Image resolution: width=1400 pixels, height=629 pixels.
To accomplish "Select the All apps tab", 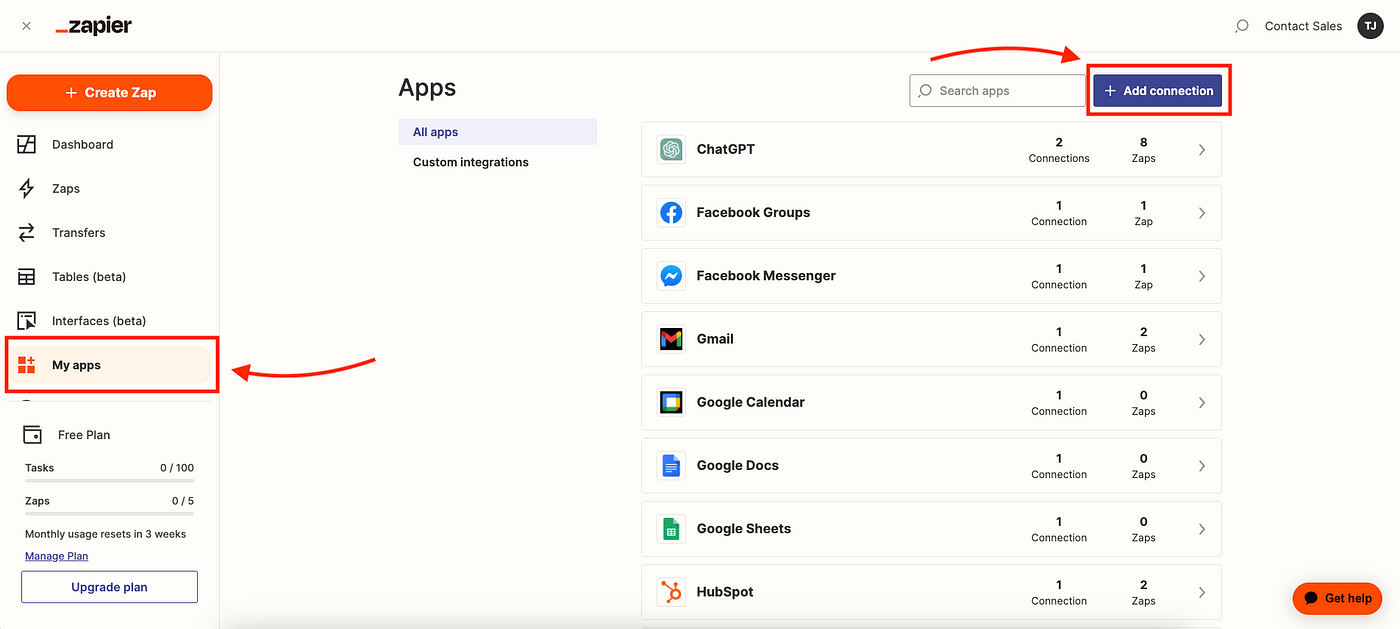I will tap(497, 132).
